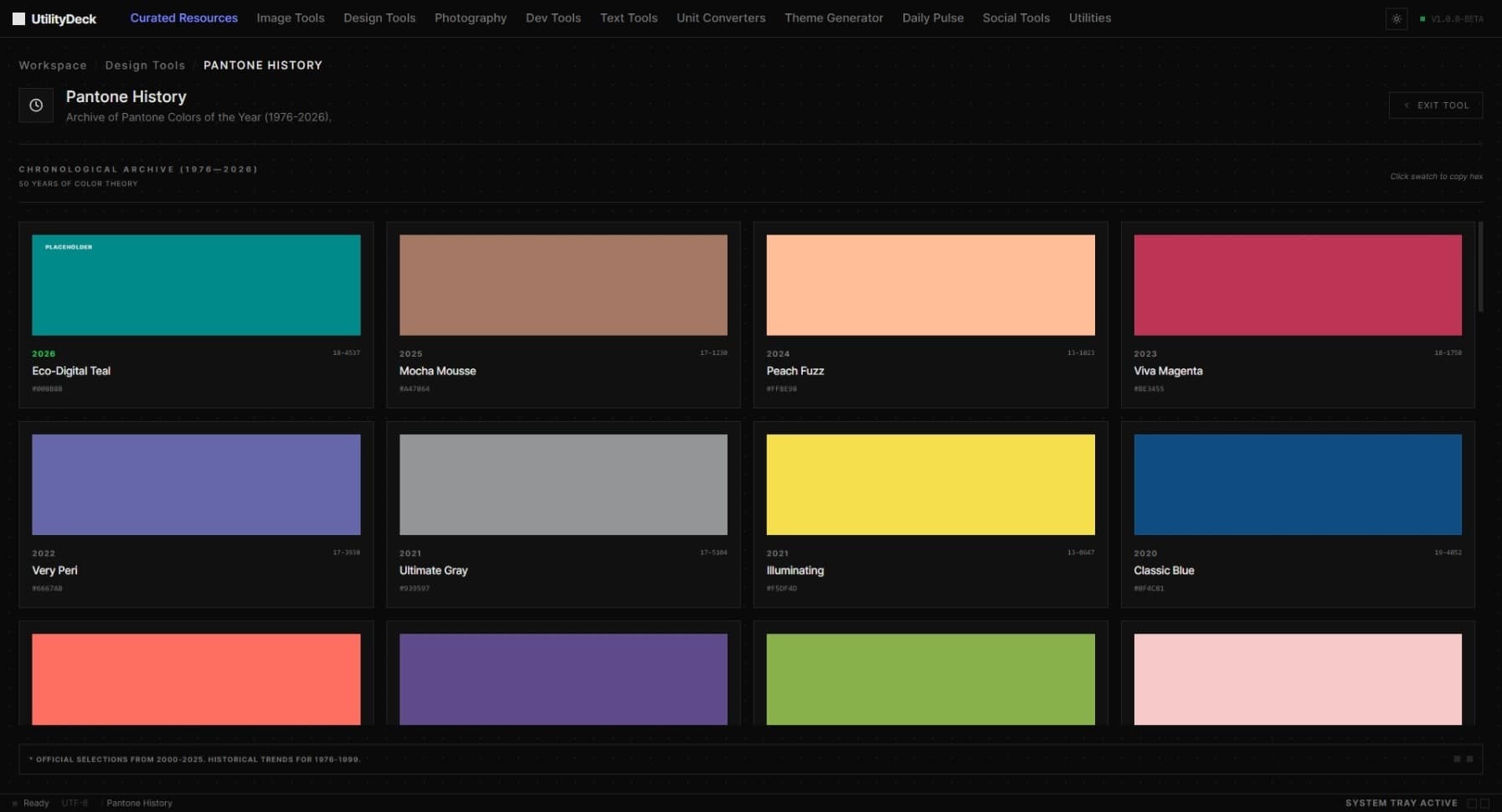Click the left grid icon in the footer note bar

click(x=1458, y=759)
